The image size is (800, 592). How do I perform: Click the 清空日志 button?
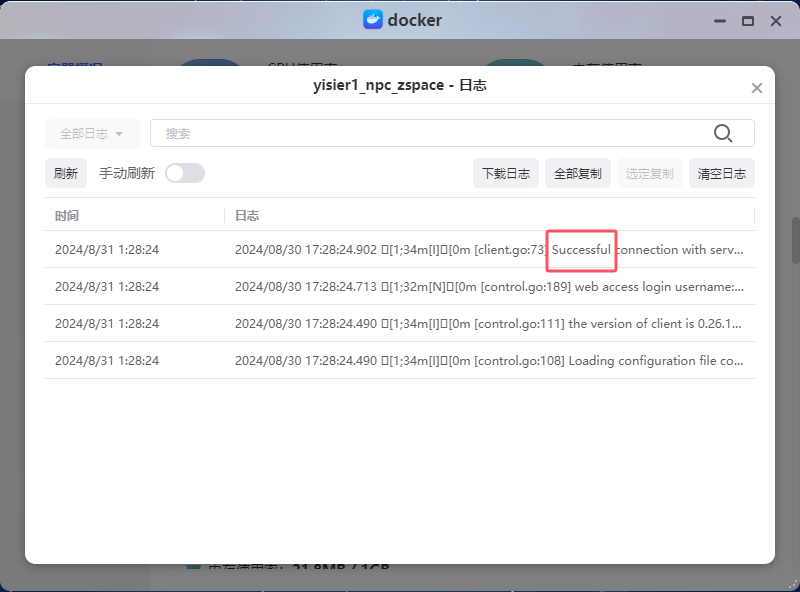click(x=722, y=173)
